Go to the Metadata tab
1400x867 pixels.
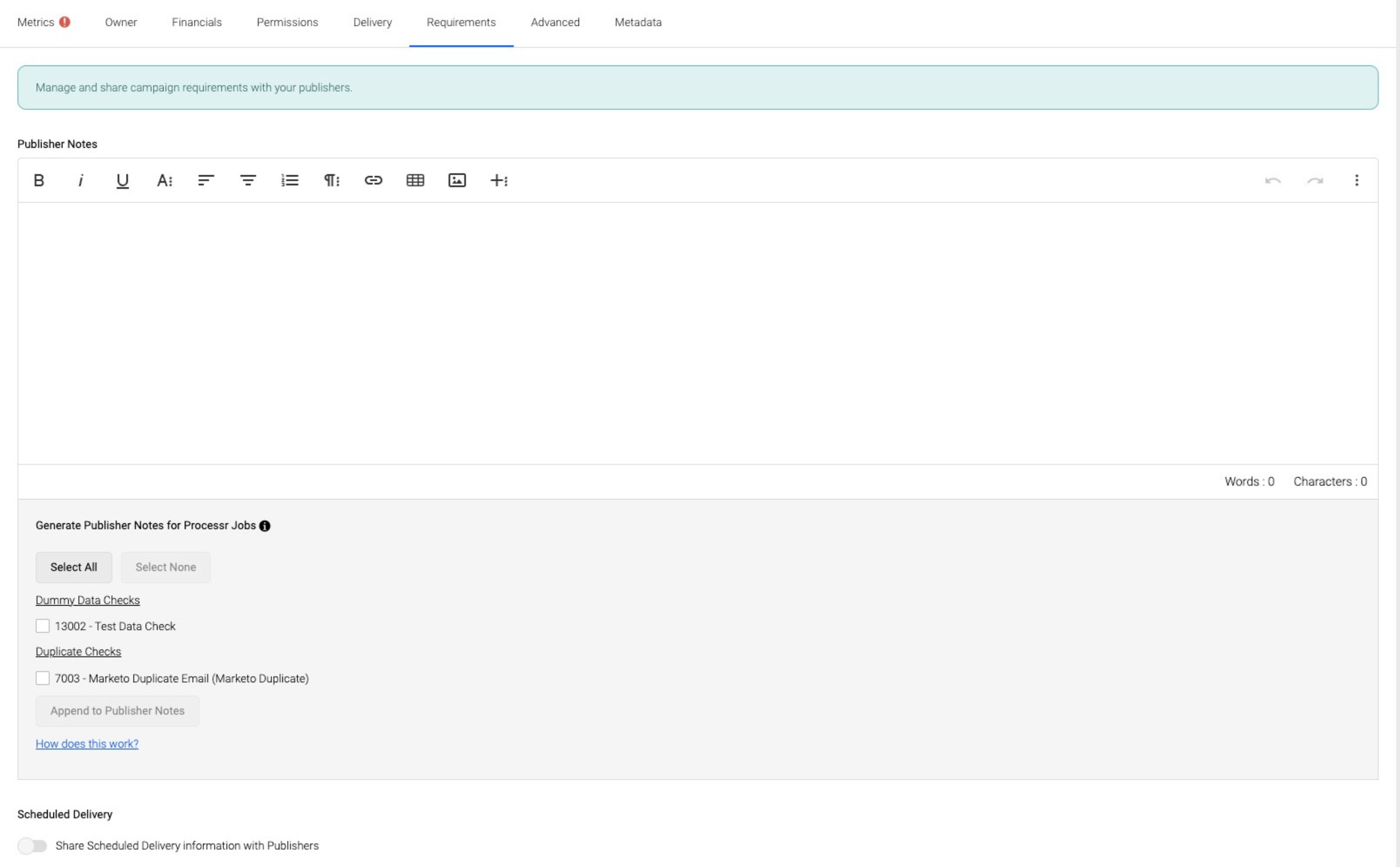638,22
